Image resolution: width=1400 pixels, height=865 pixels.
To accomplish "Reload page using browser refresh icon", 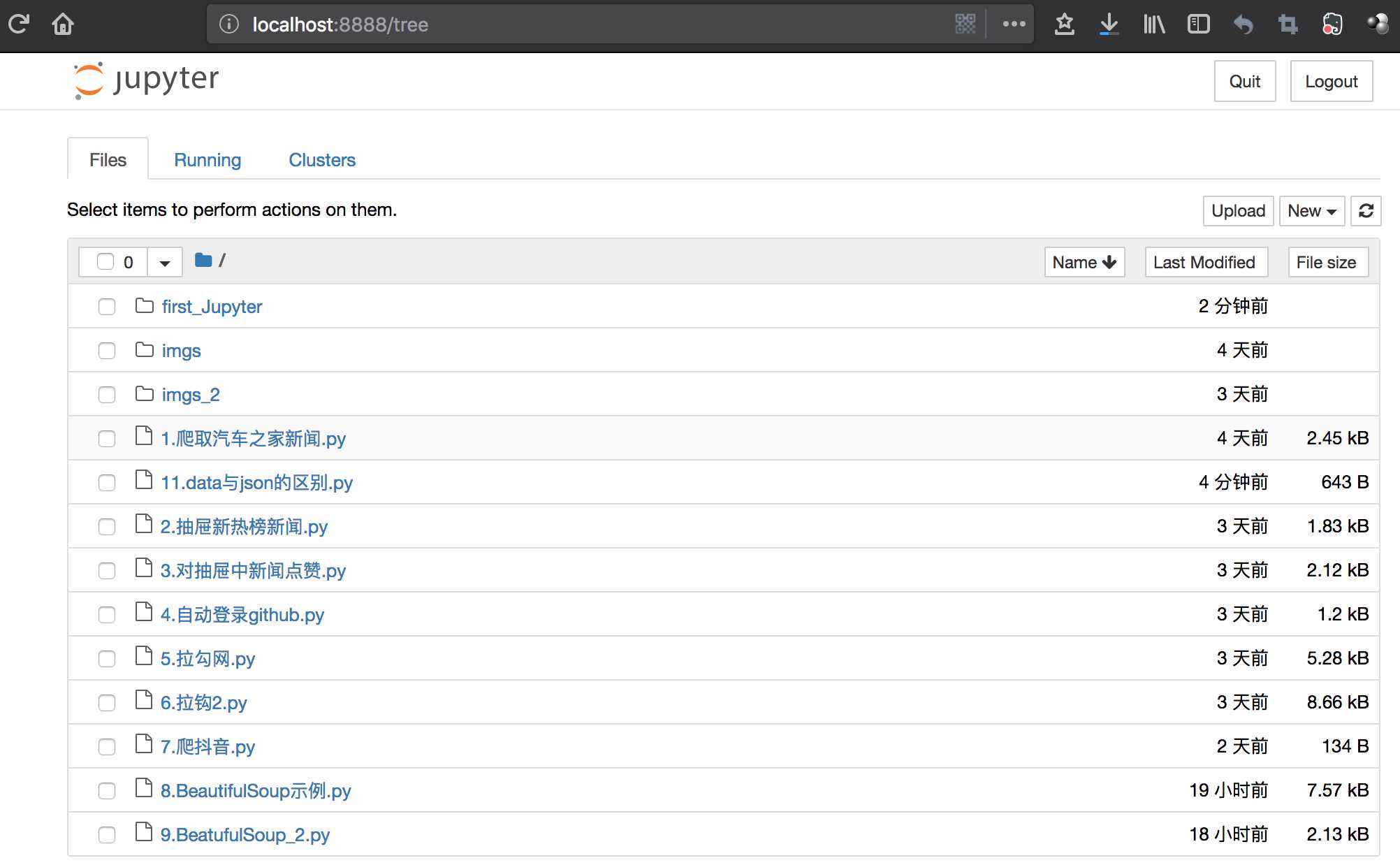I will (19, 24).
